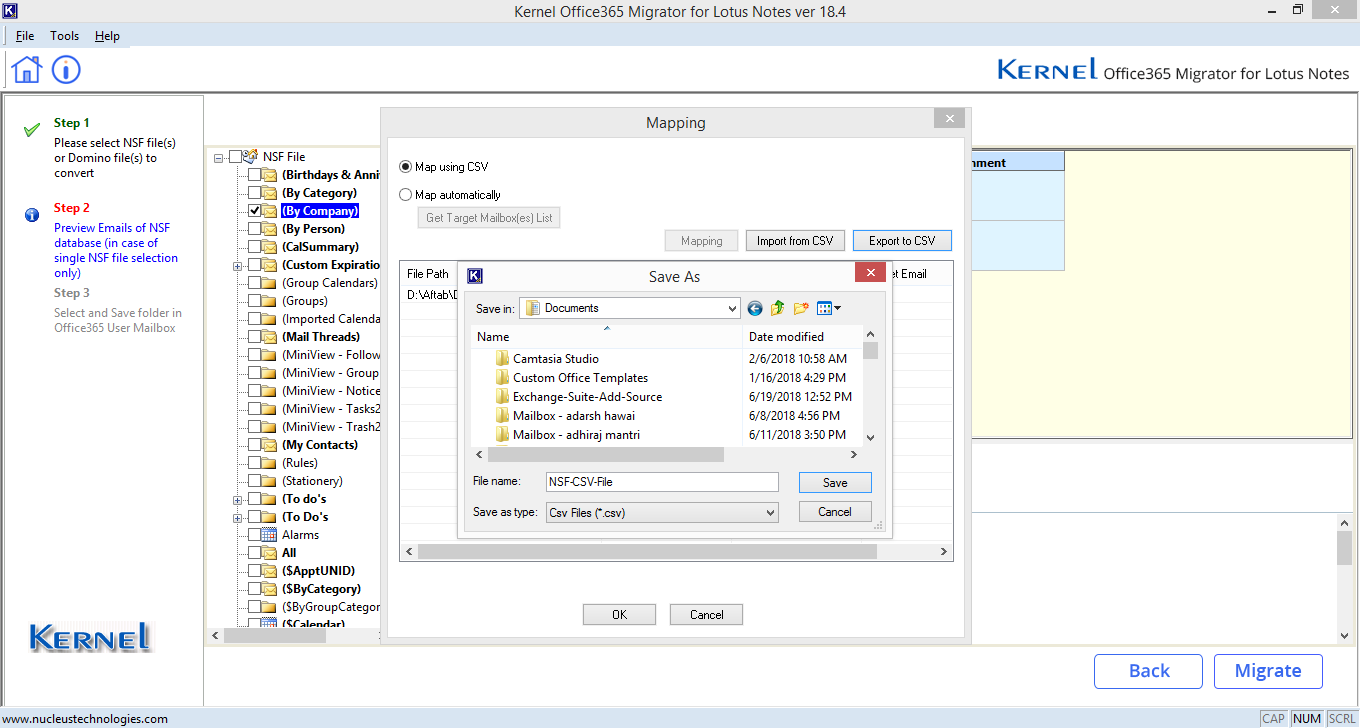Screen dimensions: 1360x728
Task: Create New Folder icon in Save As dialog
Action: click(x=801, y=308)
